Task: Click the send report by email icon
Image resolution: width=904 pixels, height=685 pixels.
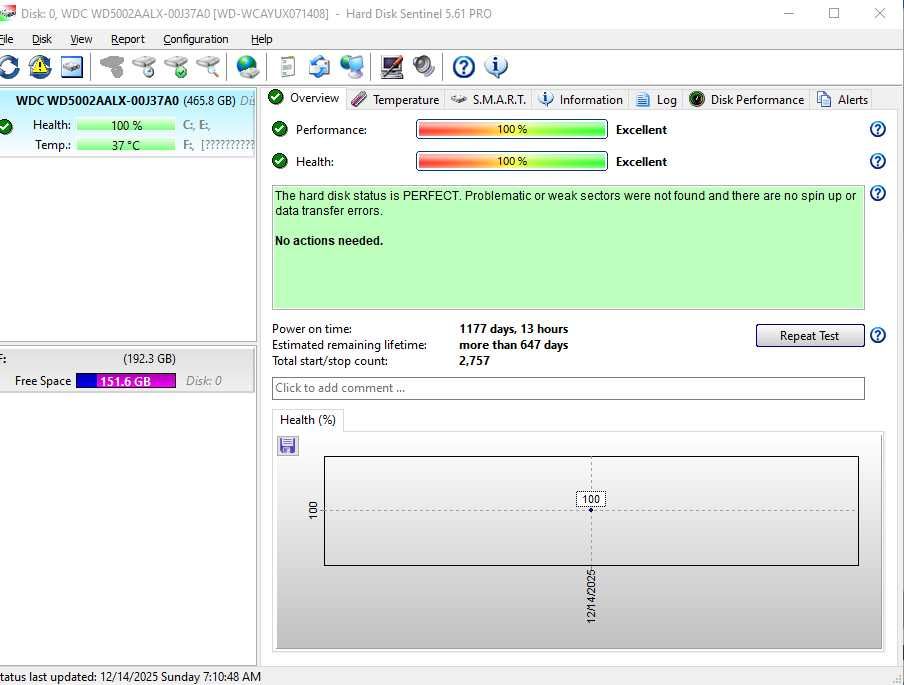Action: 319,67
